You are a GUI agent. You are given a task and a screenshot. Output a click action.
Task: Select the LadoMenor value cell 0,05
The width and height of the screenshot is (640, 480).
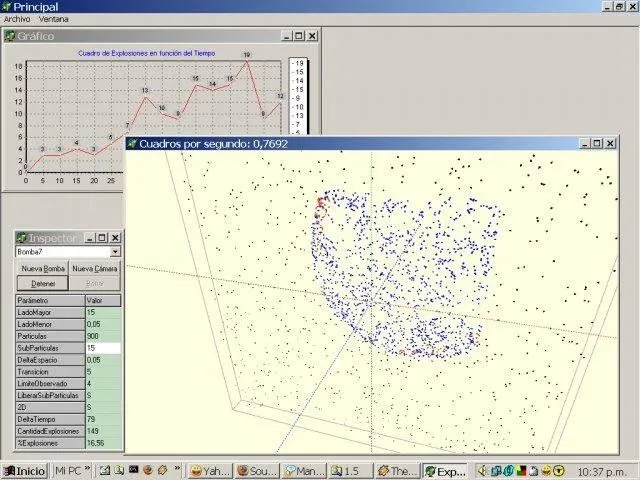click(103, 324)
